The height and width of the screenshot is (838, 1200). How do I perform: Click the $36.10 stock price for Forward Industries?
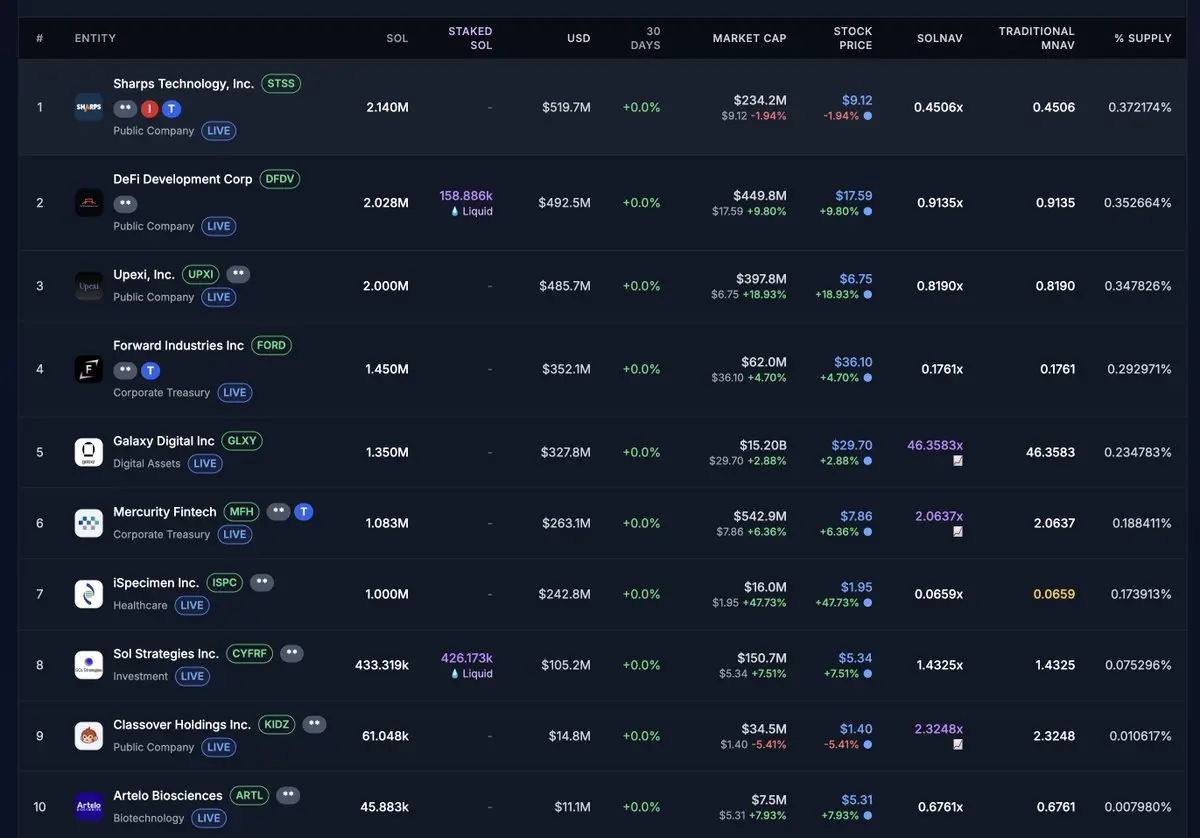[853, 362]
